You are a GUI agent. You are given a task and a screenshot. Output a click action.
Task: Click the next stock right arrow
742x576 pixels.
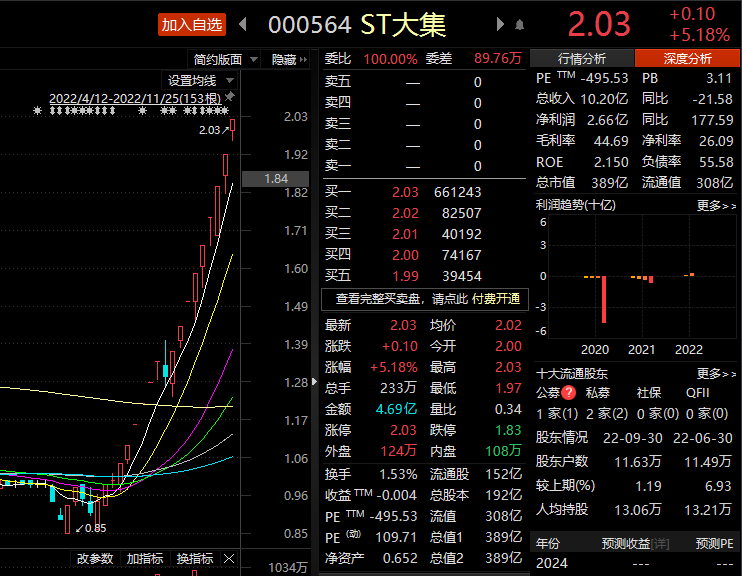pos(500,24)
